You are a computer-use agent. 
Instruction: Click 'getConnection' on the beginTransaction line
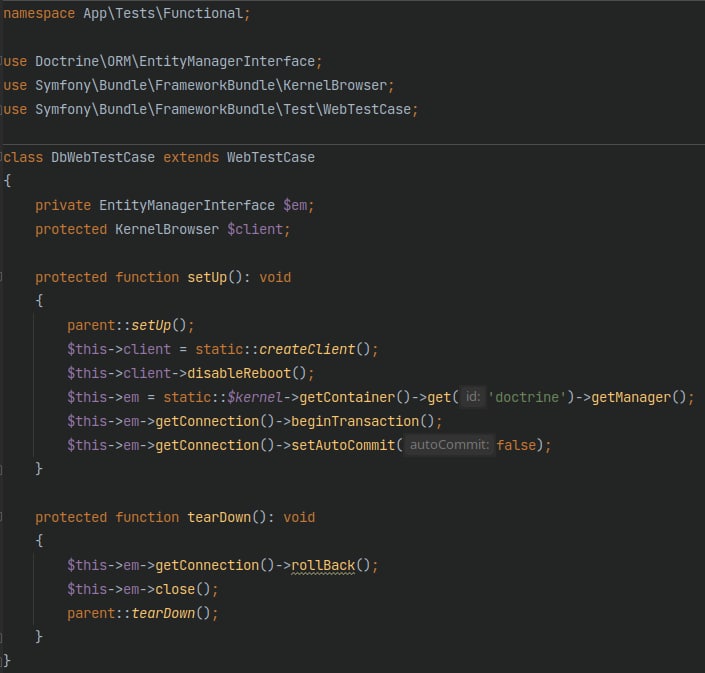[x=207, y=421]
